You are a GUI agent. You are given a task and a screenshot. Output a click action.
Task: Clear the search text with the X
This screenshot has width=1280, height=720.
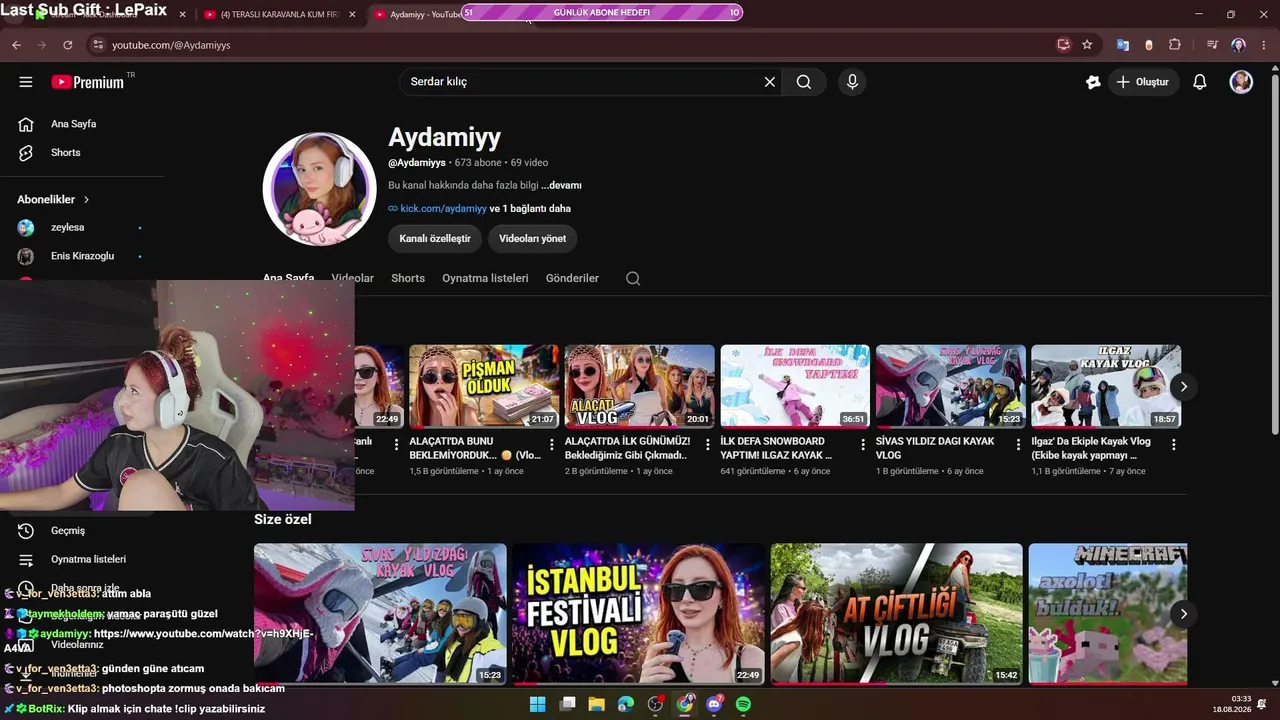pyautogui.click(x=770, y=82)
